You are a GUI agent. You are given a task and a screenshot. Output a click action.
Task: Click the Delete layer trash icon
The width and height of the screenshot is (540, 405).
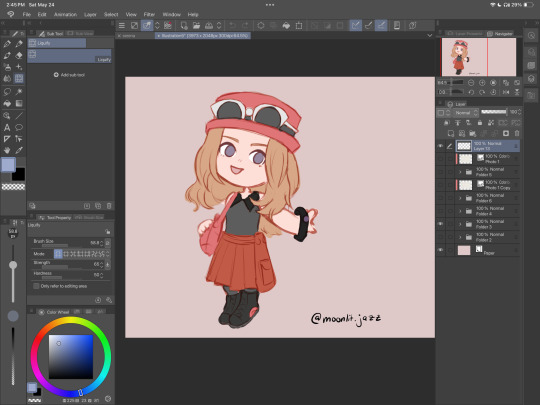517,133
